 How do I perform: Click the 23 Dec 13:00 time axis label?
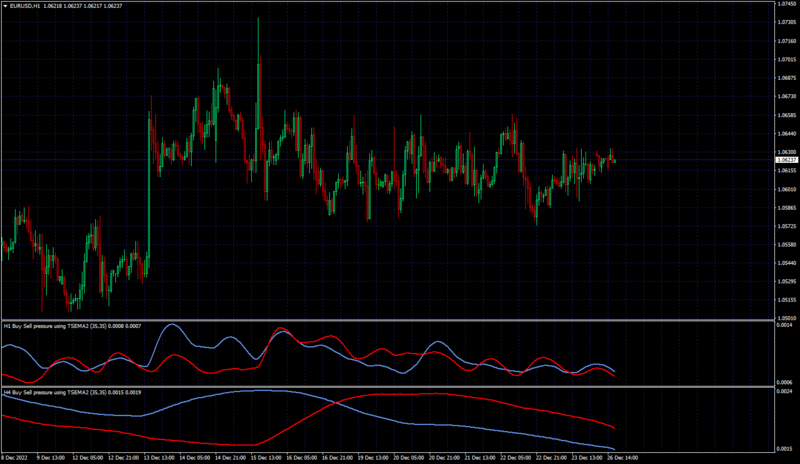587,458
